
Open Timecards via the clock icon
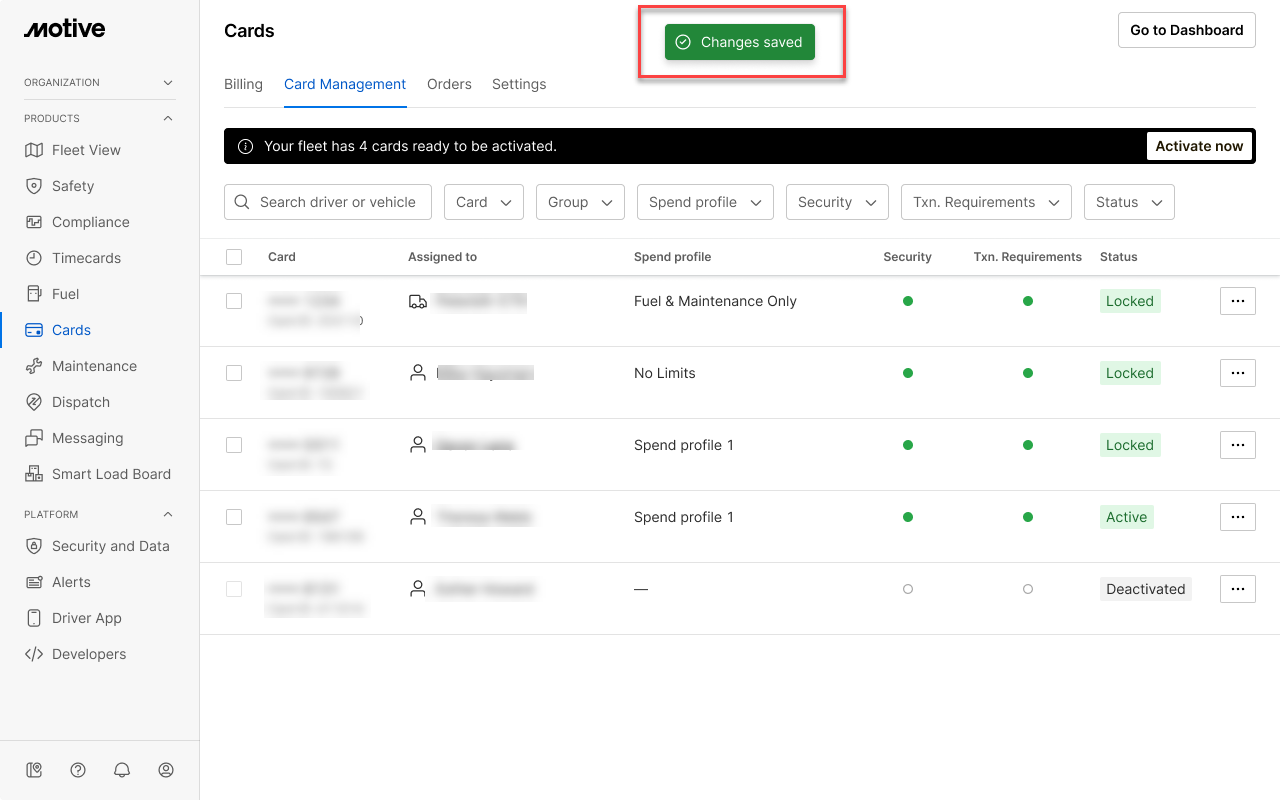(34, 258)
